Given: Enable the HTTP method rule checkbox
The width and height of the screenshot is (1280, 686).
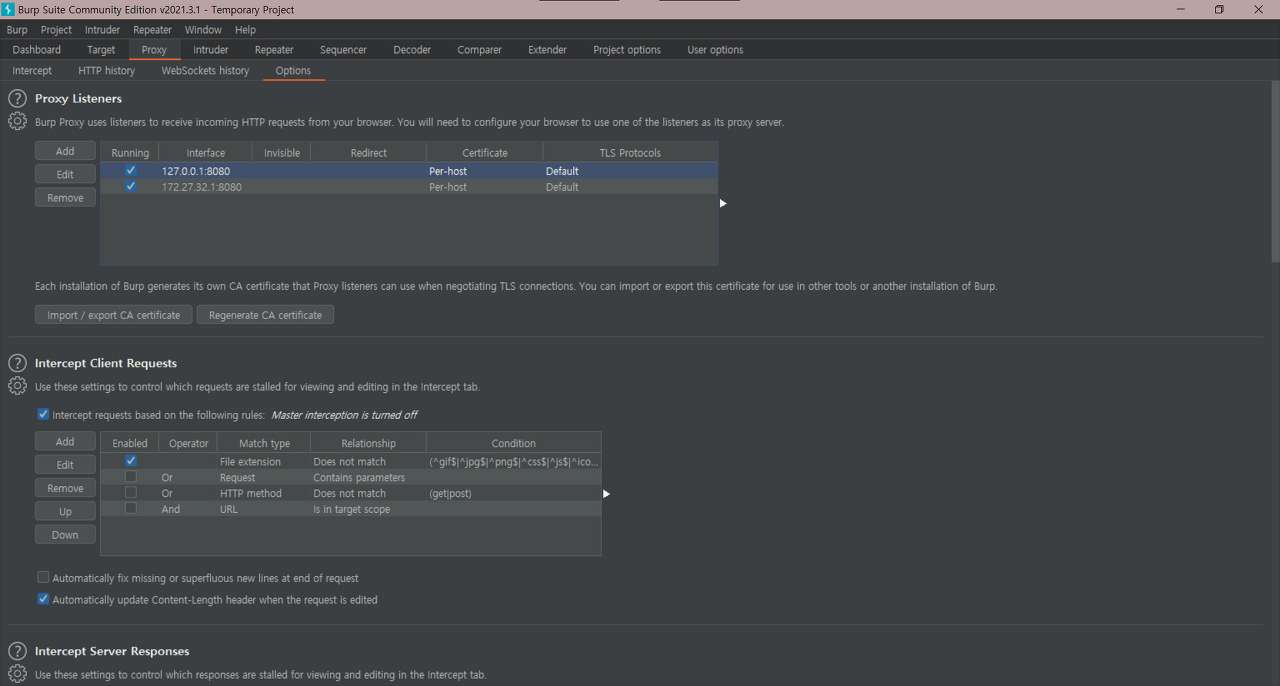Looking at the screenshot, I should [x=131, y=493].
